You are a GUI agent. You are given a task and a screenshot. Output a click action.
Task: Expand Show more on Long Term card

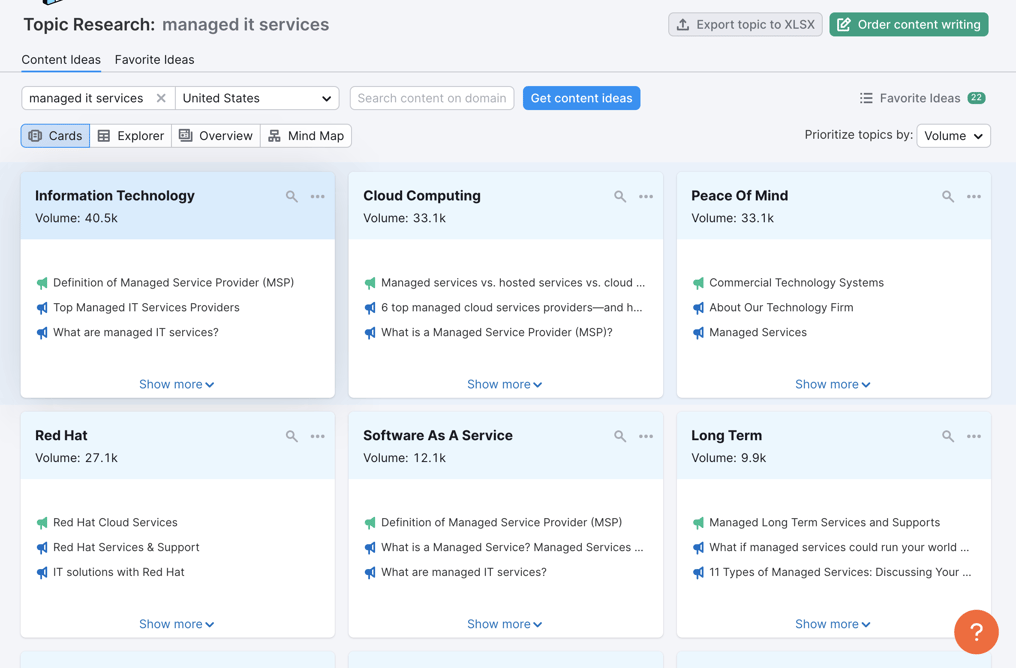[833, 624]
